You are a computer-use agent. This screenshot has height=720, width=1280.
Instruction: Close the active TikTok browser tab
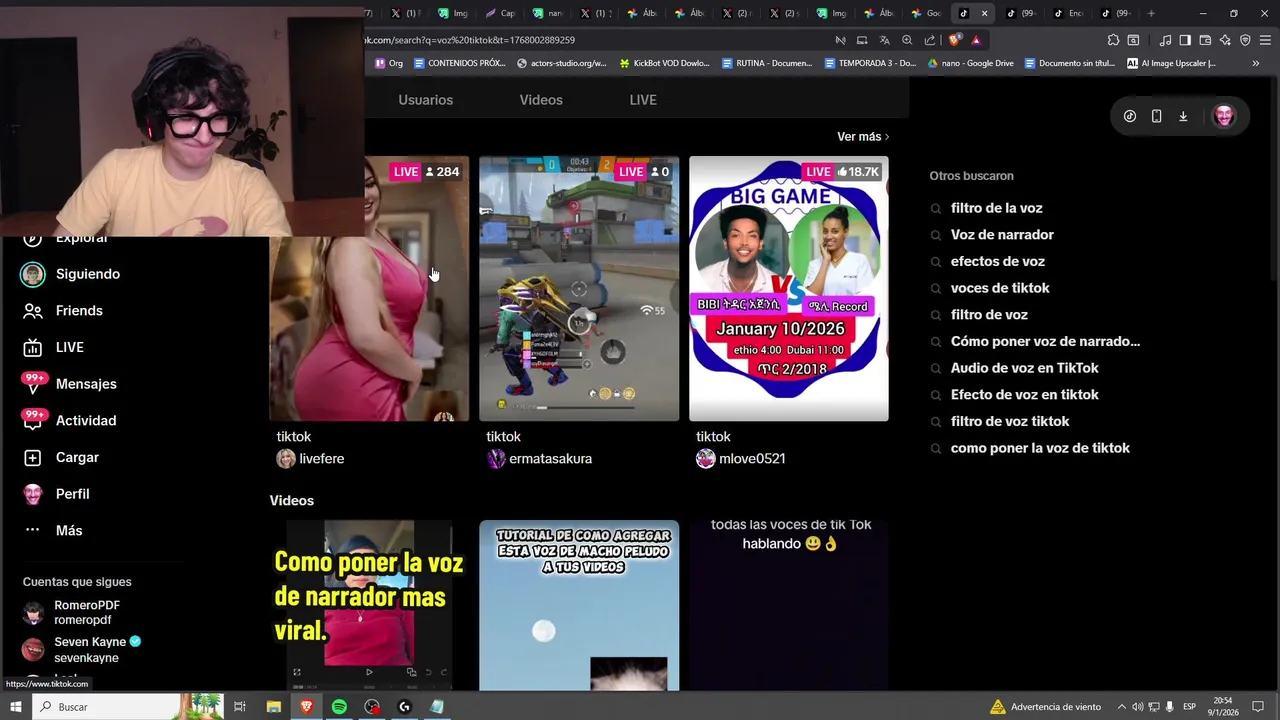[984, 13]
